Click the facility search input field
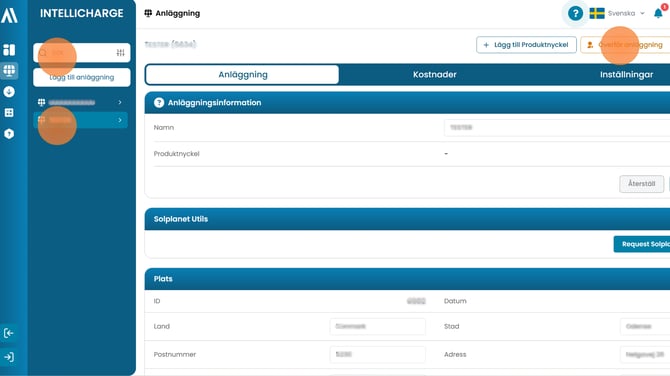 point(82,53)
